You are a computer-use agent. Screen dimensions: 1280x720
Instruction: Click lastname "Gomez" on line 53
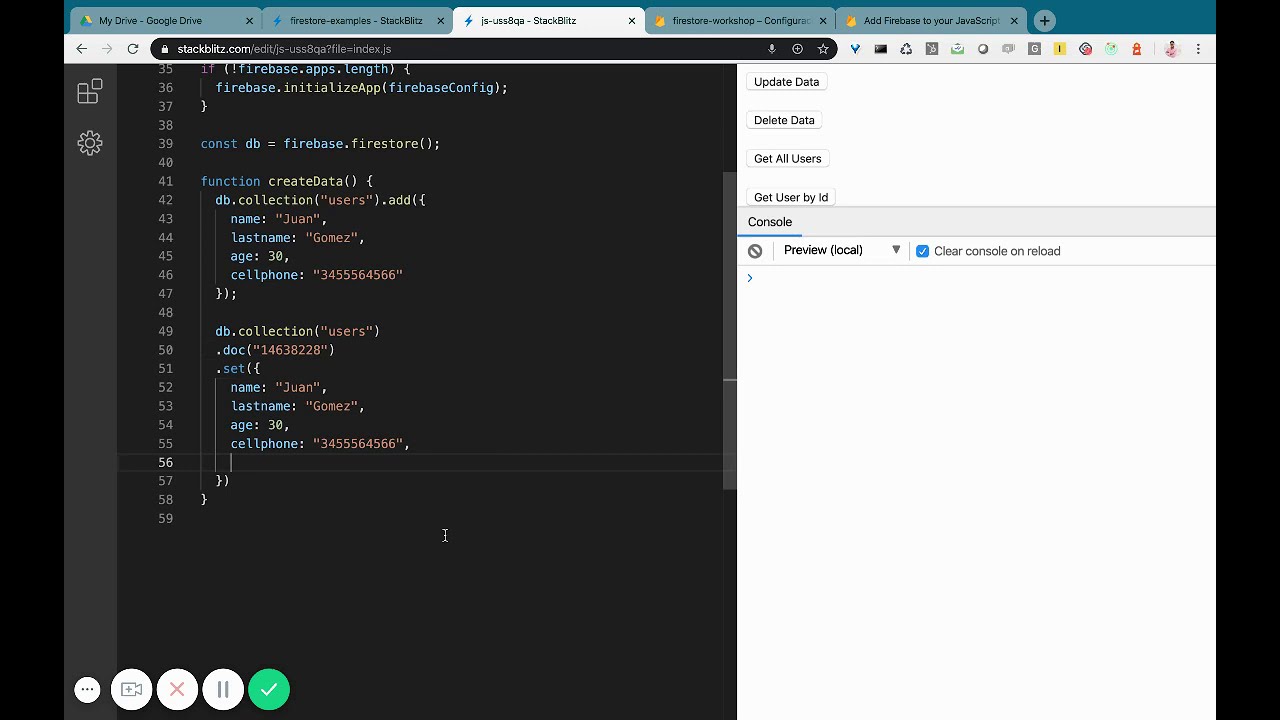297,406
